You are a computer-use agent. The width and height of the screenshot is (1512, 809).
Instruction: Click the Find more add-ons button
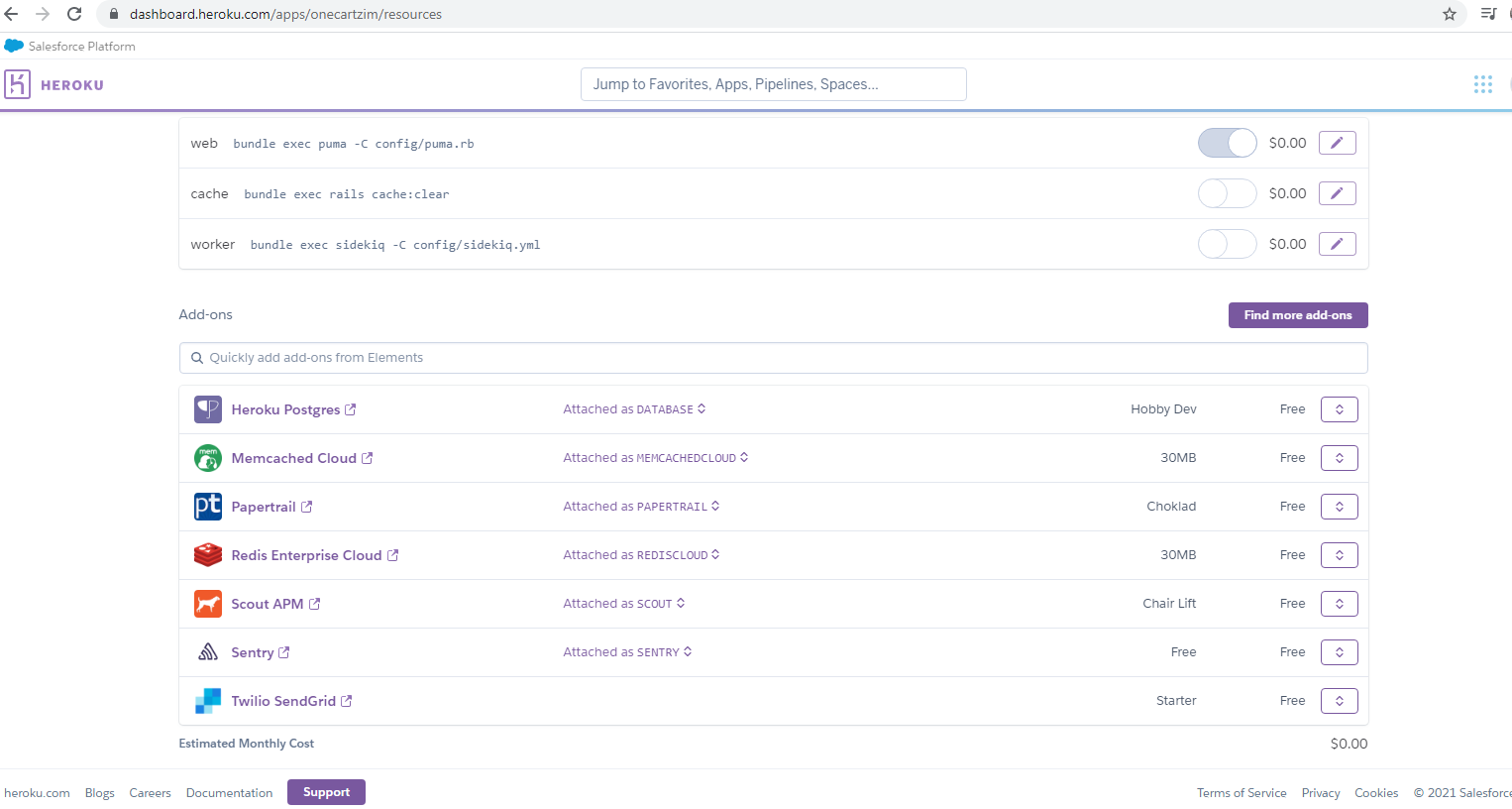(1298, 314)
